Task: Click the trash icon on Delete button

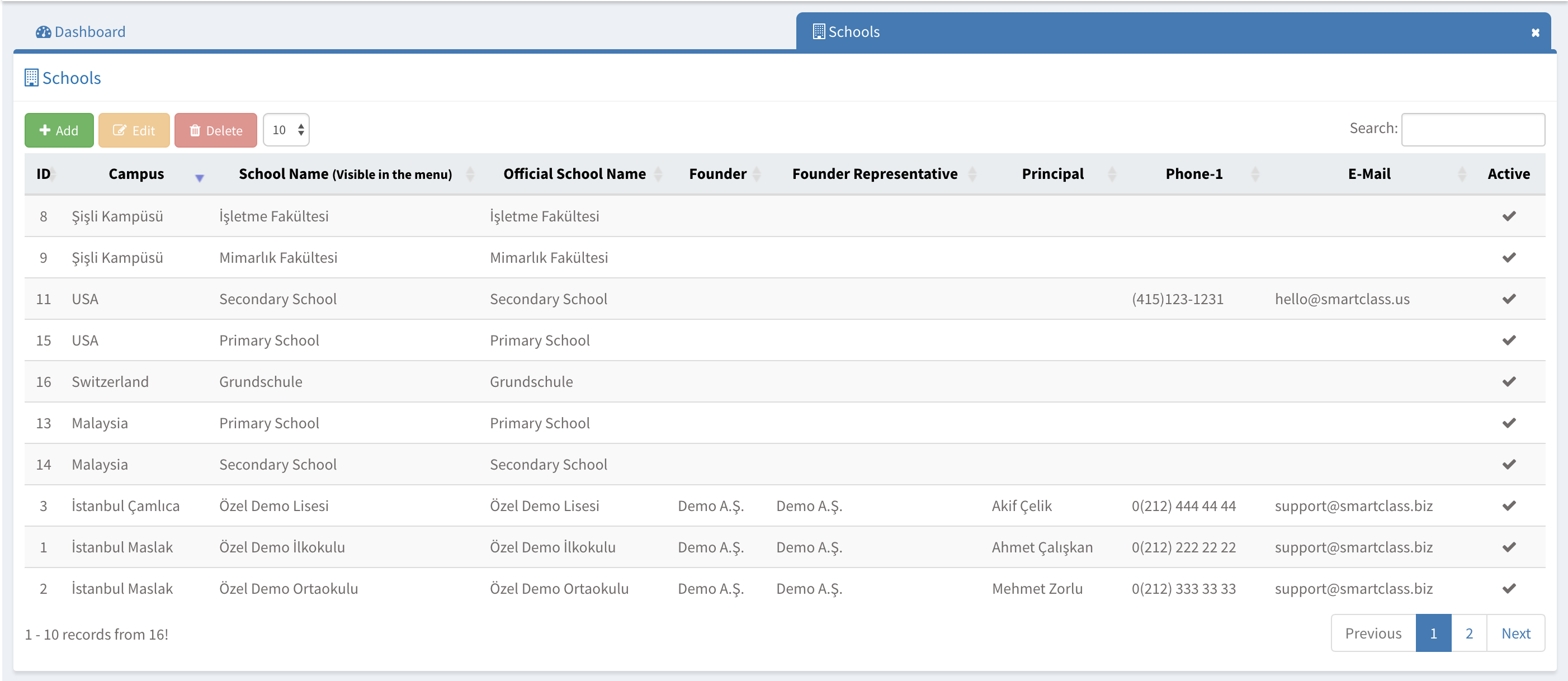Action: pos(195,131)
